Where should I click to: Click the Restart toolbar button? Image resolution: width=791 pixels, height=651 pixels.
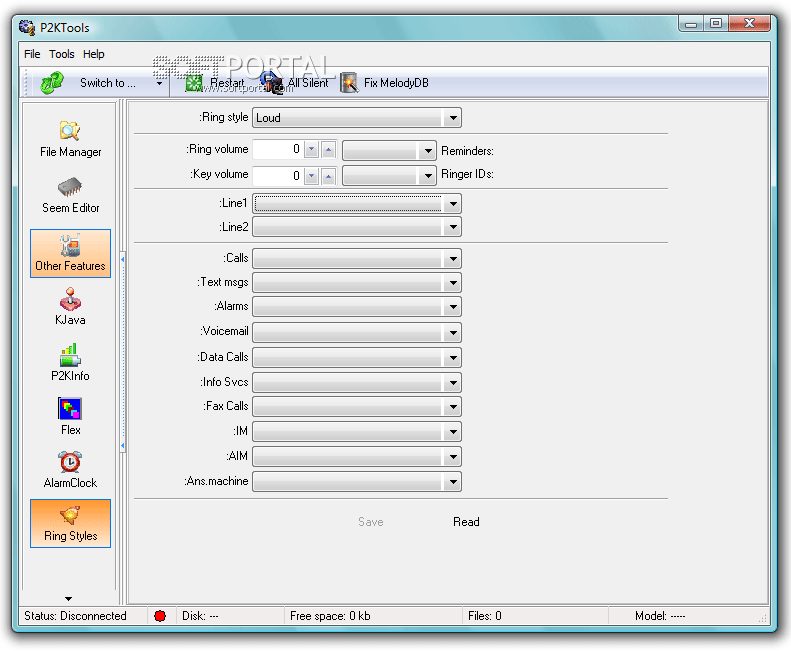click(214, 83)
